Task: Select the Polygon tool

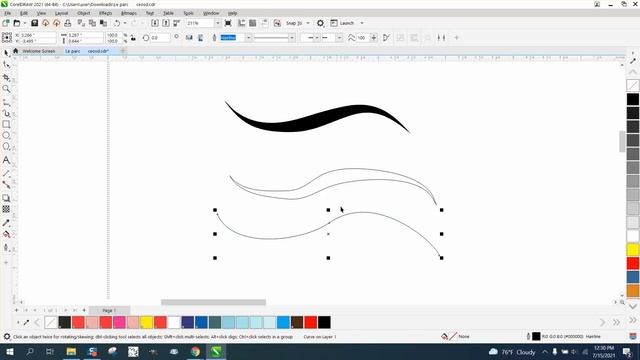Action: coord(6,146)
